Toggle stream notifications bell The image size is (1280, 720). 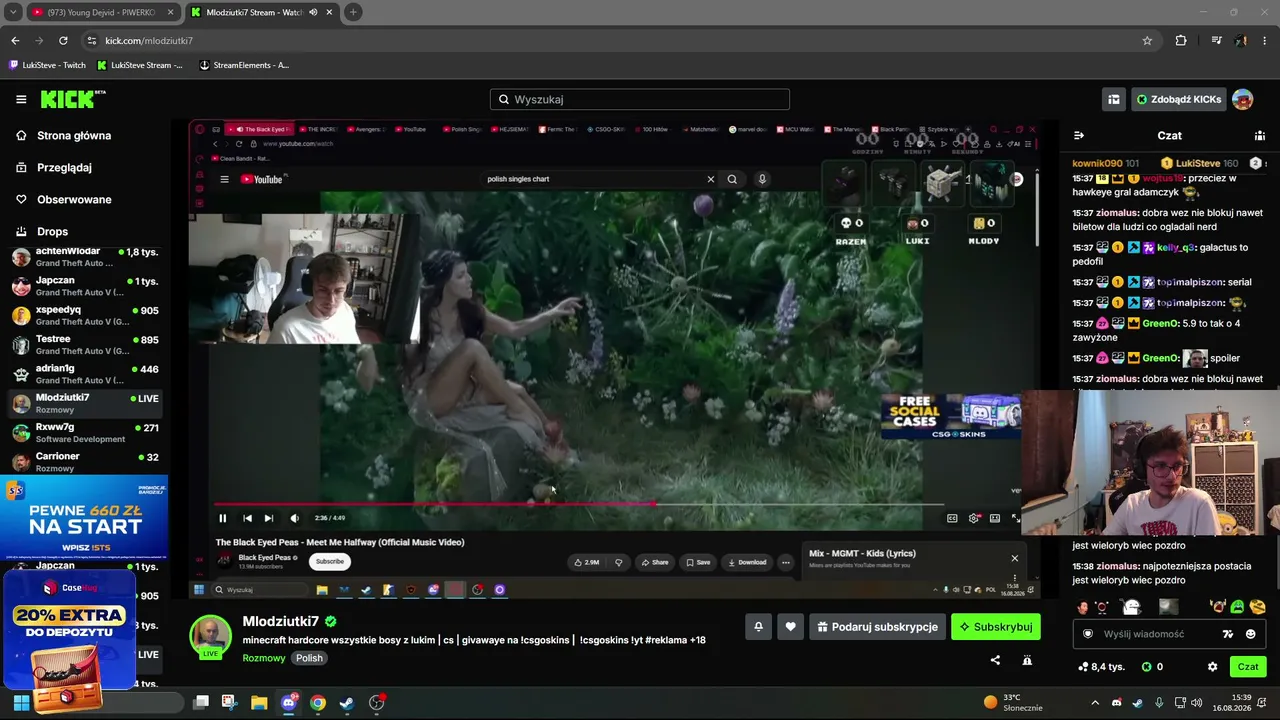click(x=758, y=627)
